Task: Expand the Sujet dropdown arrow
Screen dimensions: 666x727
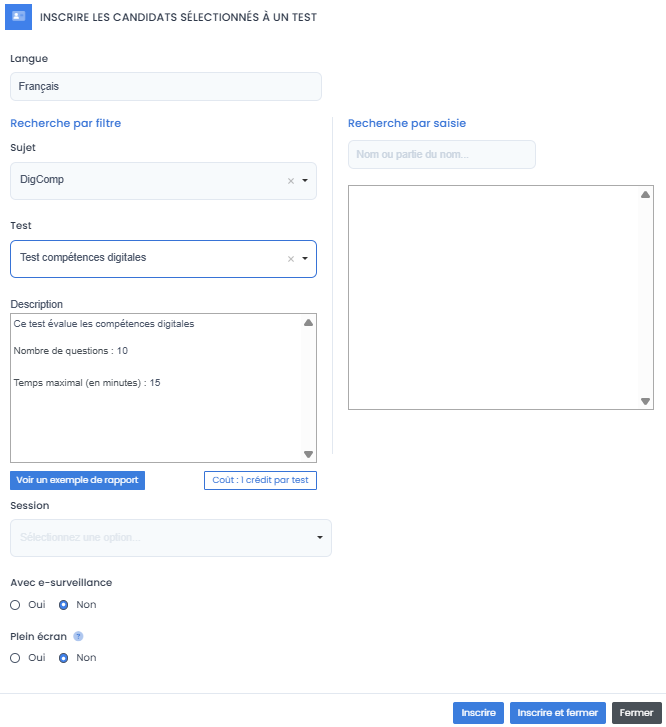Action: click(305, 180)
